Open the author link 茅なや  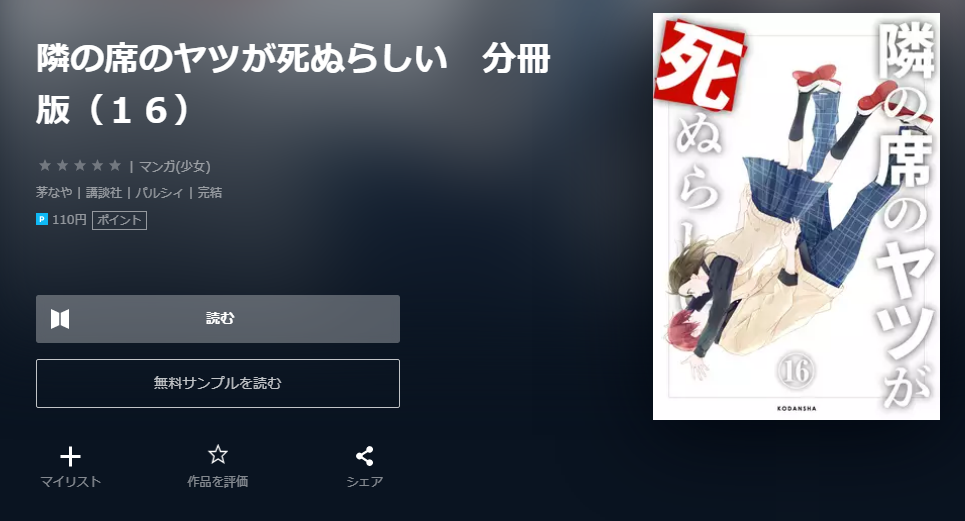54,193
